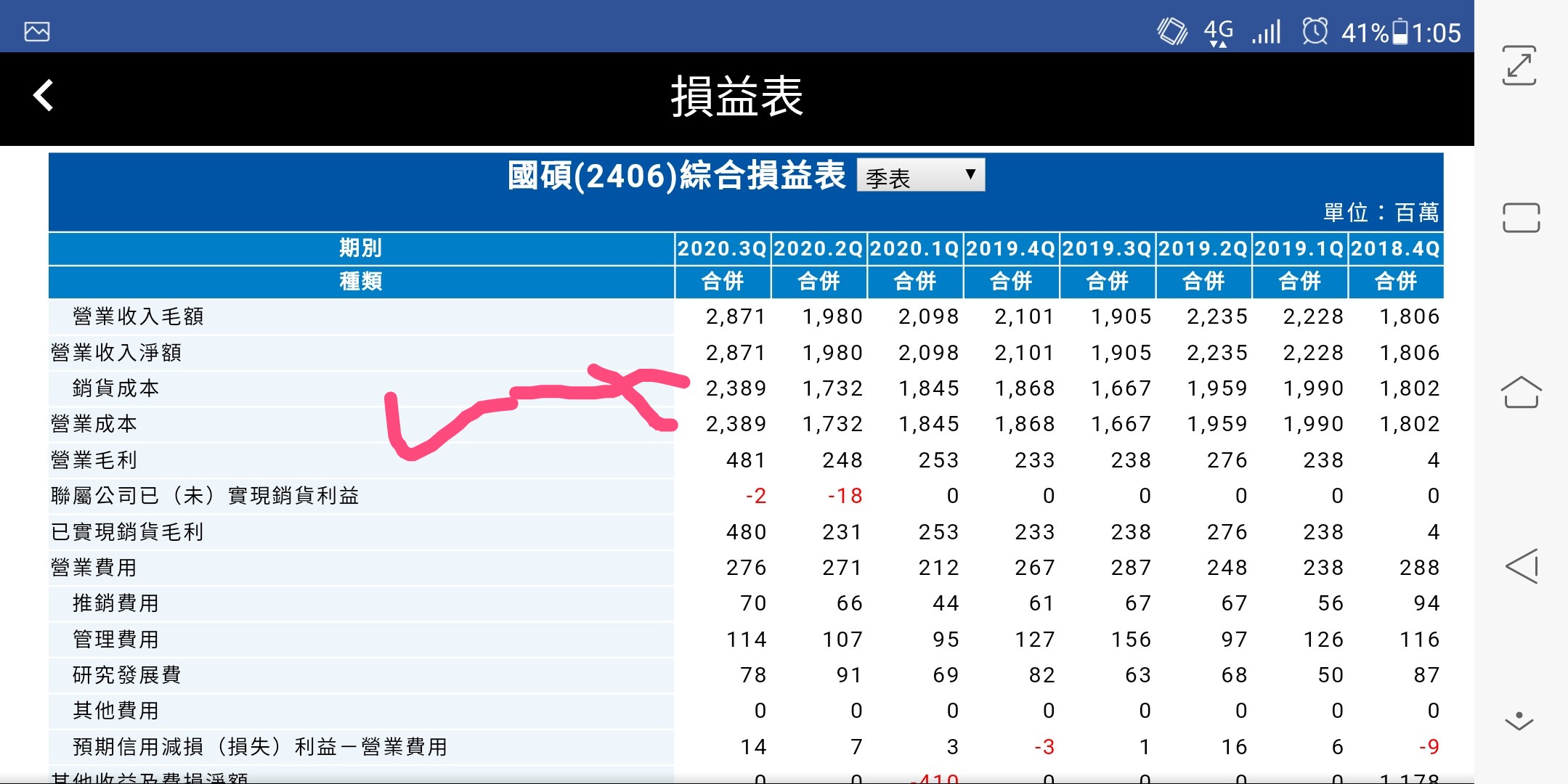Image resolution: width=1568 pixels, height=784 pixels.
Task: Open the 季表 period dropdown
Action: coord(920,176)
